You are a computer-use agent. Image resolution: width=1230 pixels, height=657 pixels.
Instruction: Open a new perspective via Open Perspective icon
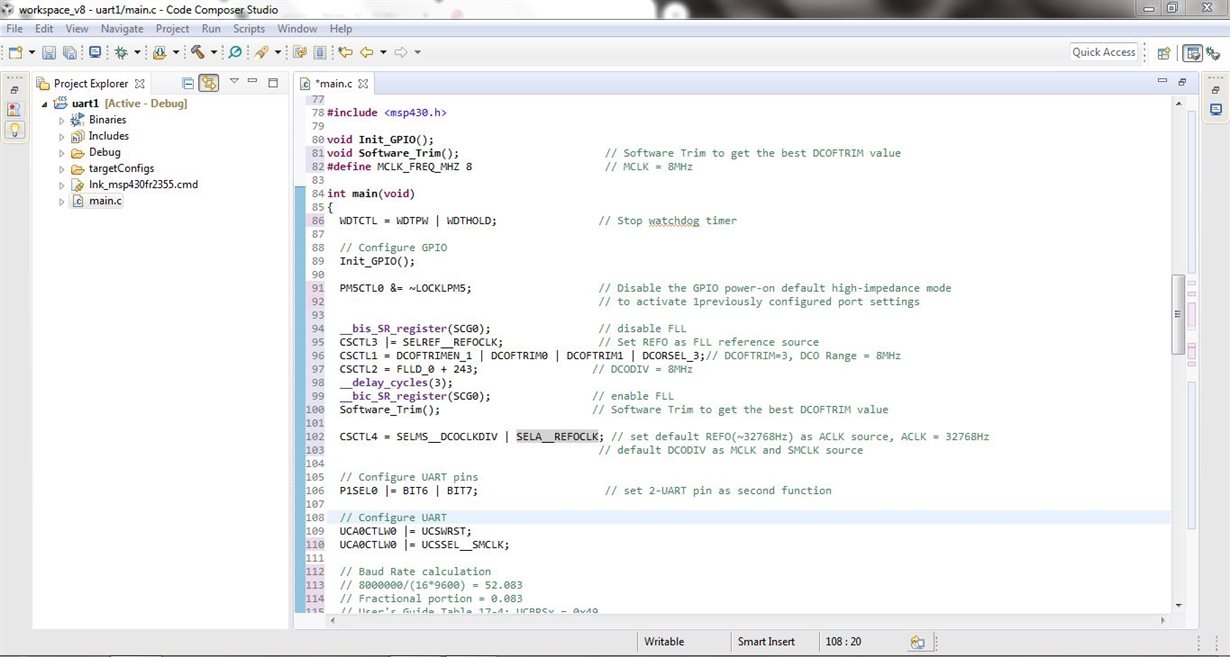pos(1163,51)
